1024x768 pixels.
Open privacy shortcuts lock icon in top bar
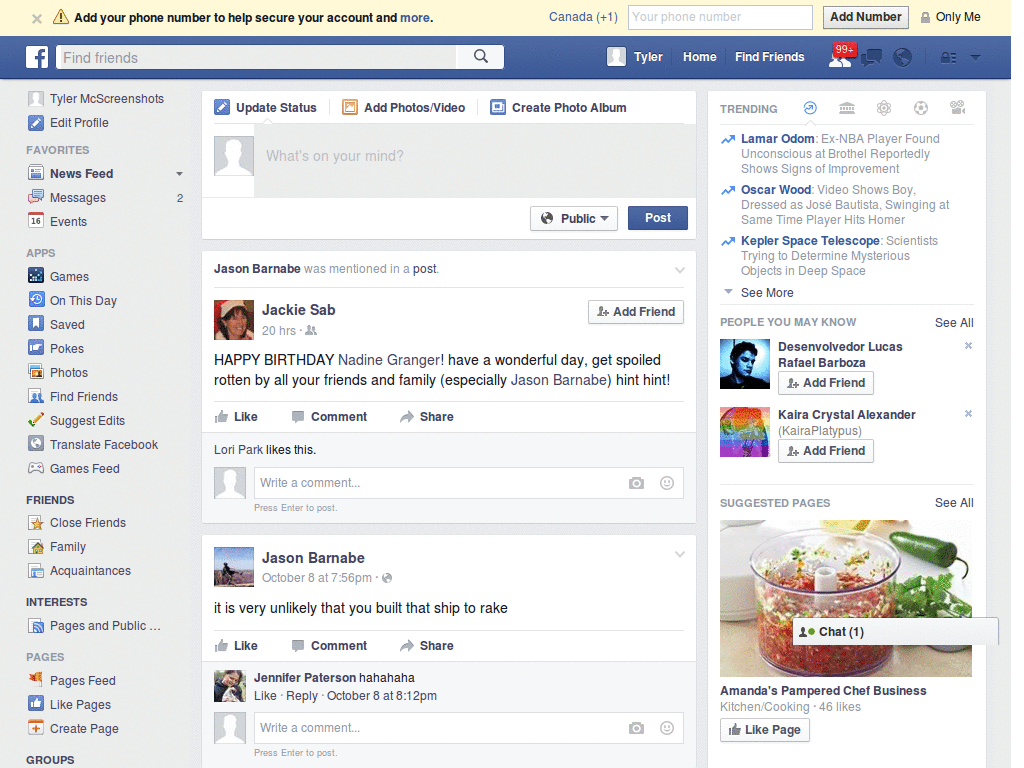(x=948, y=57)
